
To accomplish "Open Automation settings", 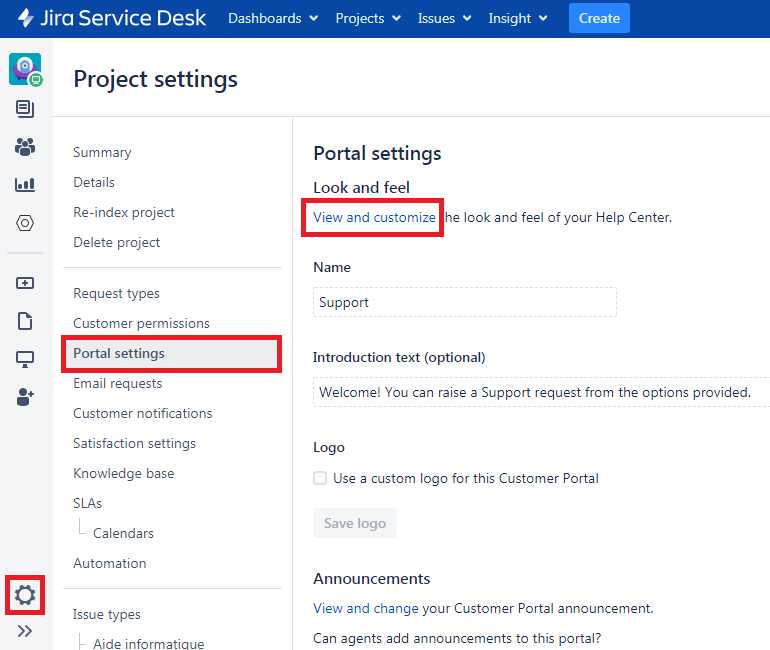I will pos(110,563).
